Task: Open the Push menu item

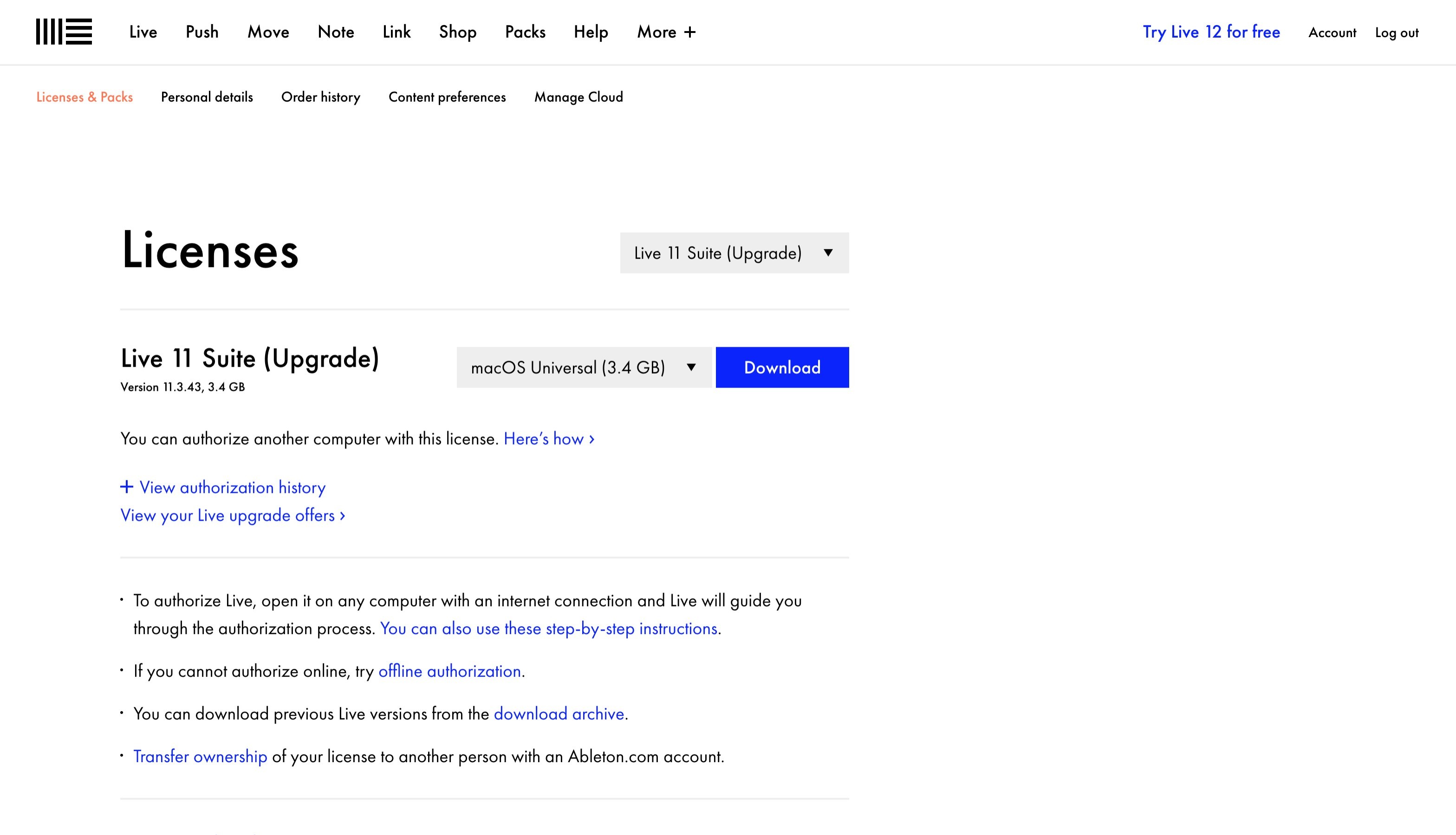Action: coord(202,32)
